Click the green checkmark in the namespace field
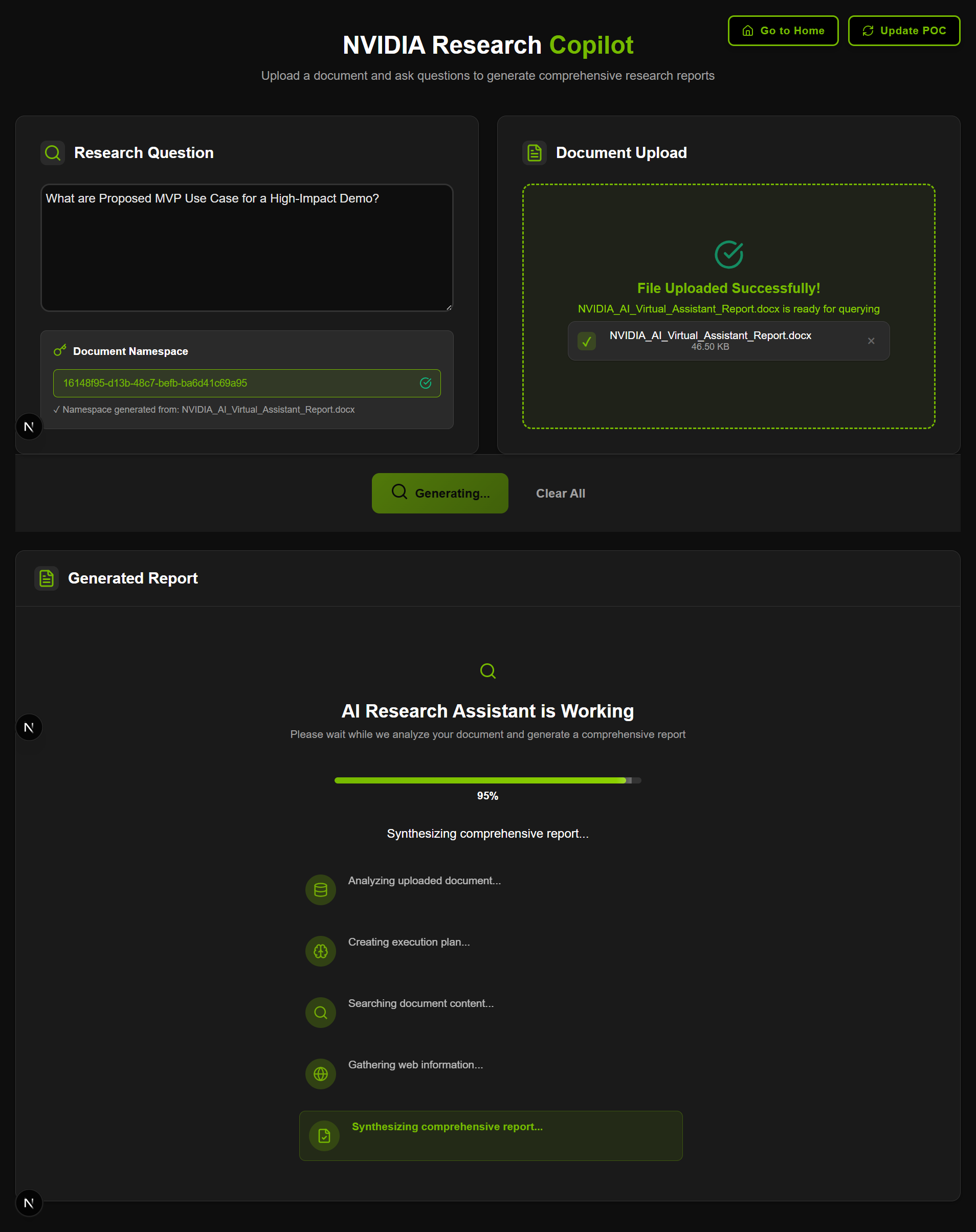976x1232 pixels. [x=426, y=383]
